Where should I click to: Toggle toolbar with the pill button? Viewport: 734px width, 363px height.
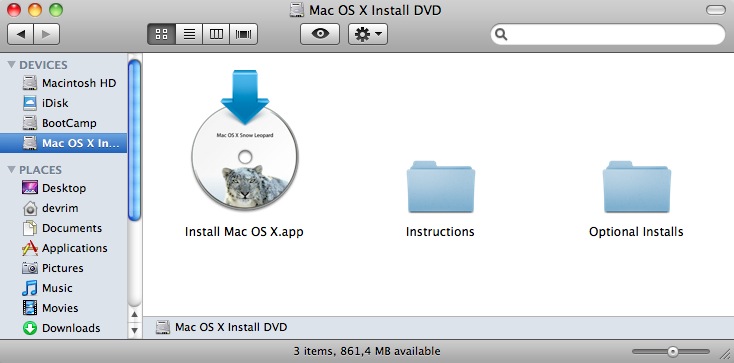click(x=715, y=10)
